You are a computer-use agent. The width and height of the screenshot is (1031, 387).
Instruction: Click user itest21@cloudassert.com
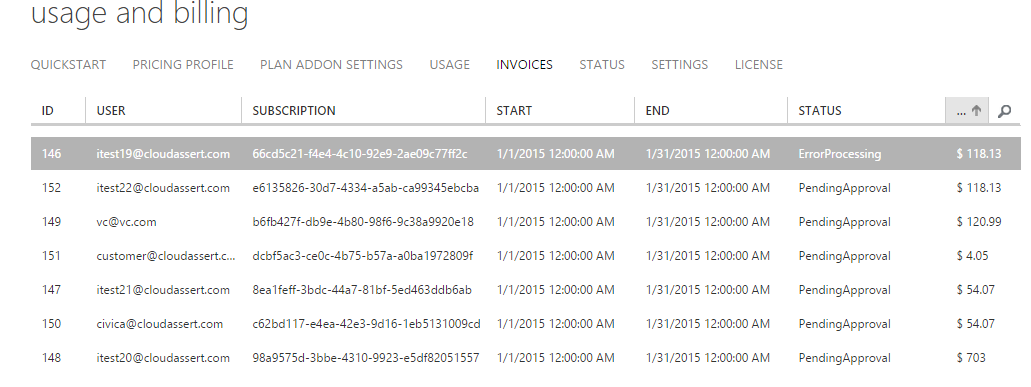tap(163, 290)
